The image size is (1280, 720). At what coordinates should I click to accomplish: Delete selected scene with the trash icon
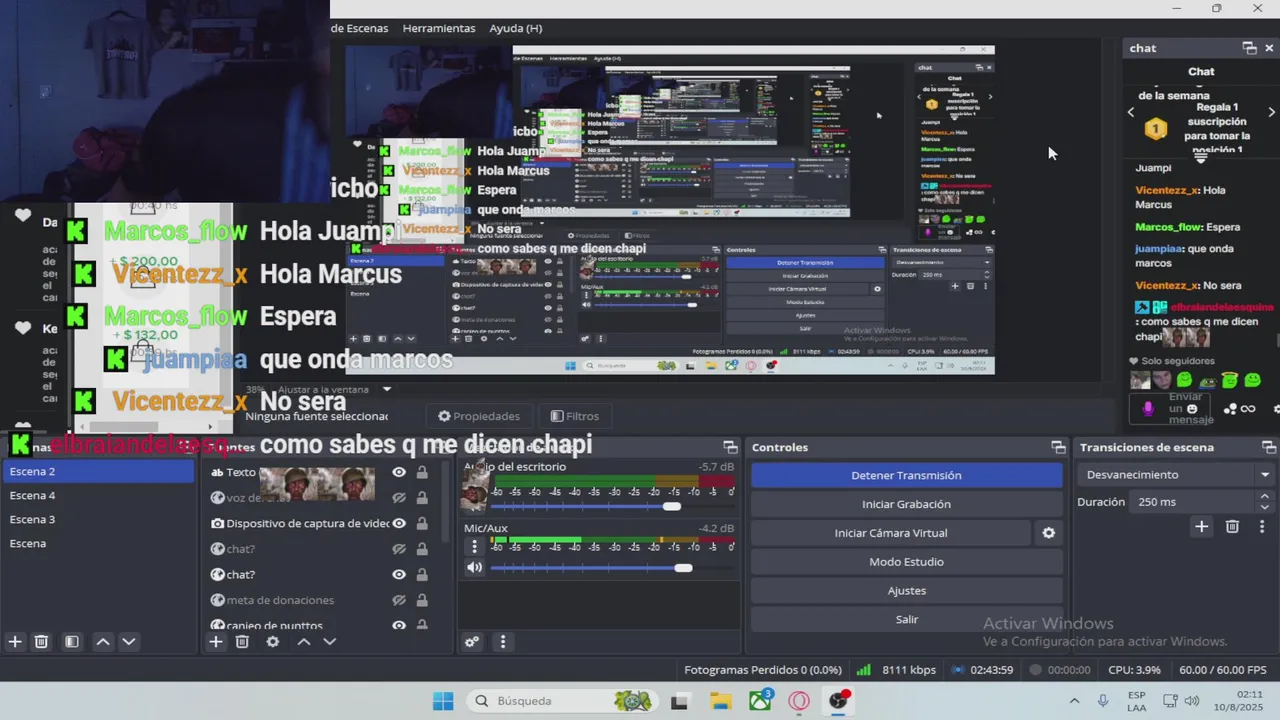pos(41,642)
